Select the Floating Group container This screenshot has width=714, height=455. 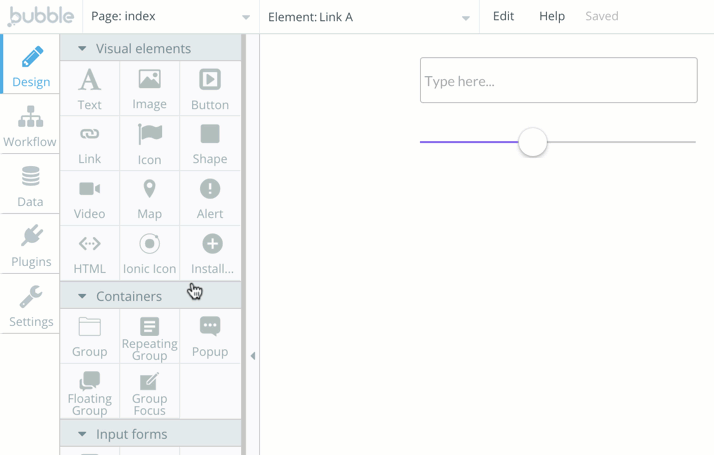[89, 392]
